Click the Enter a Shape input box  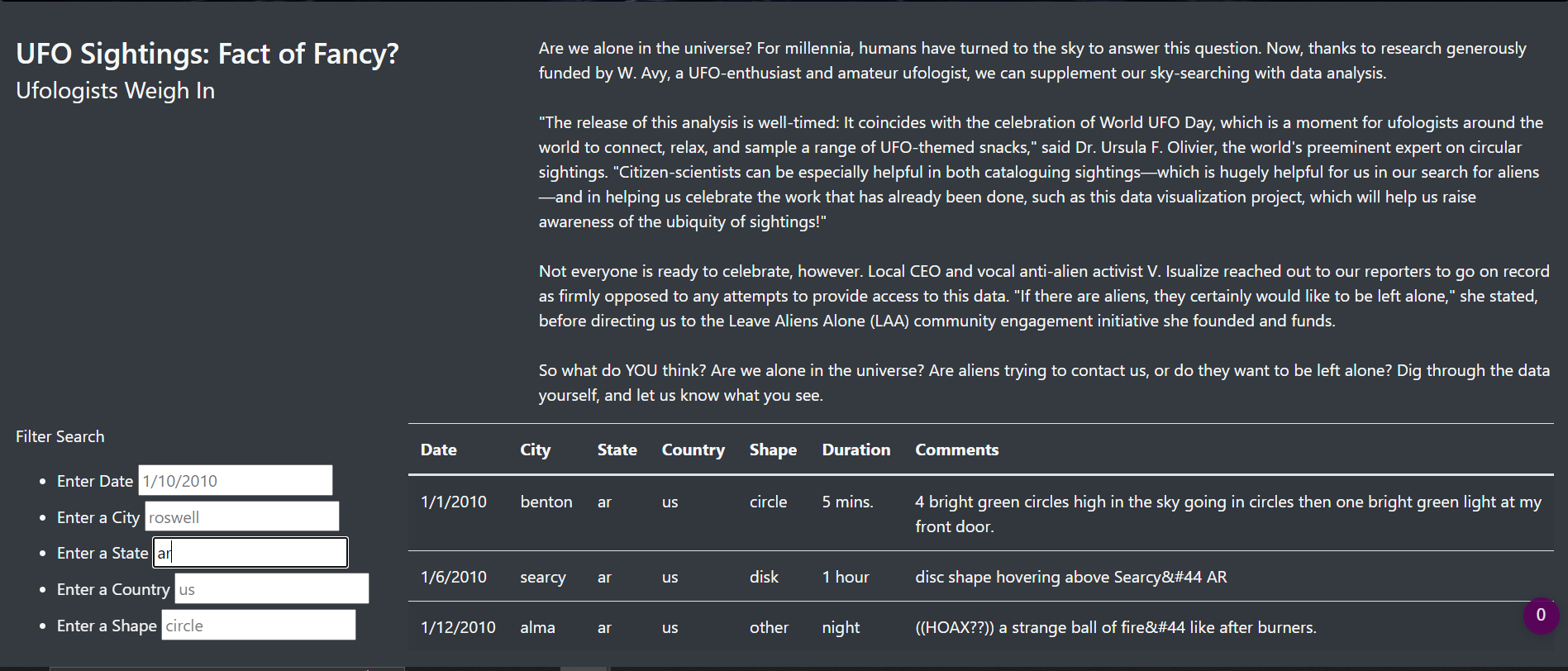pos(258,626)
